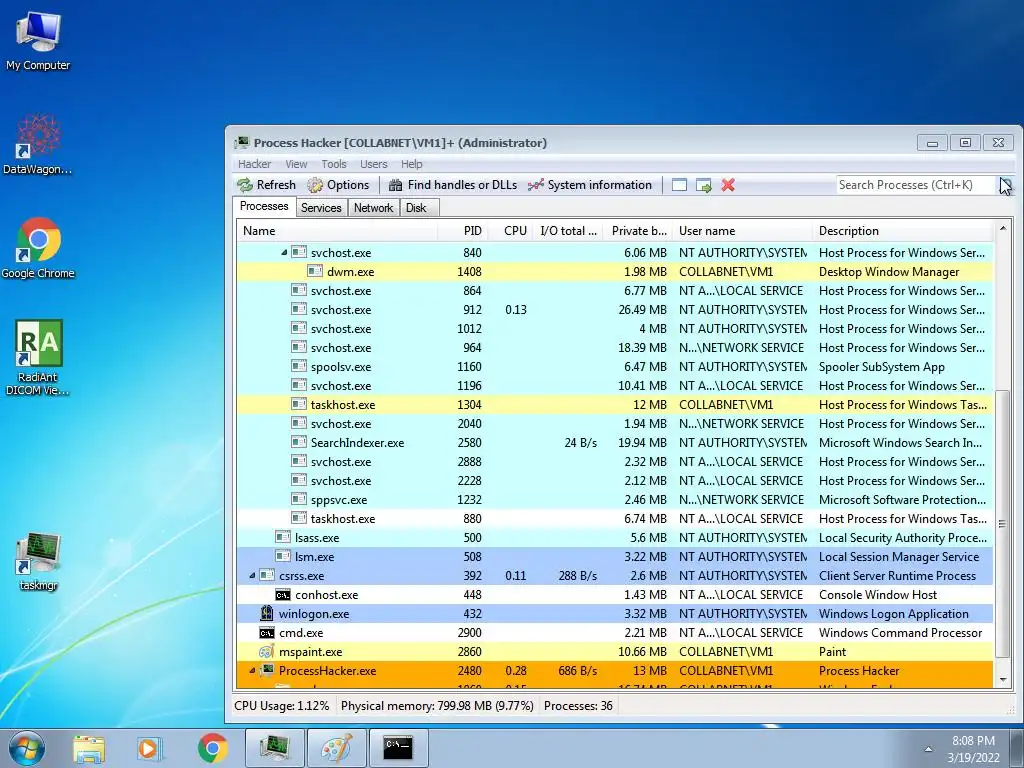Sort by Description column header
This screenshot has width=1024, height=768.
903,231
